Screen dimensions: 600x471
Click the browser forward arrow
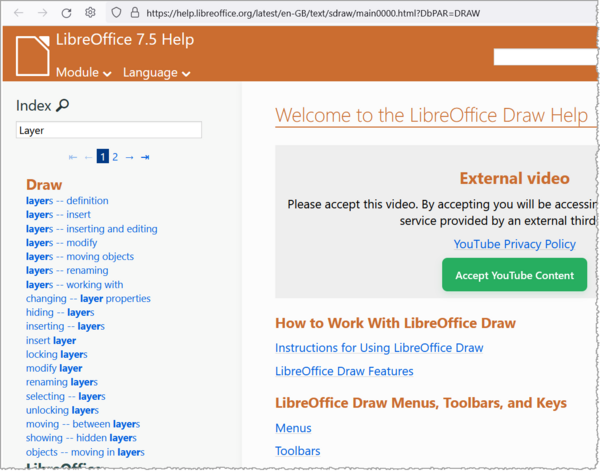(x=42, y=13)
